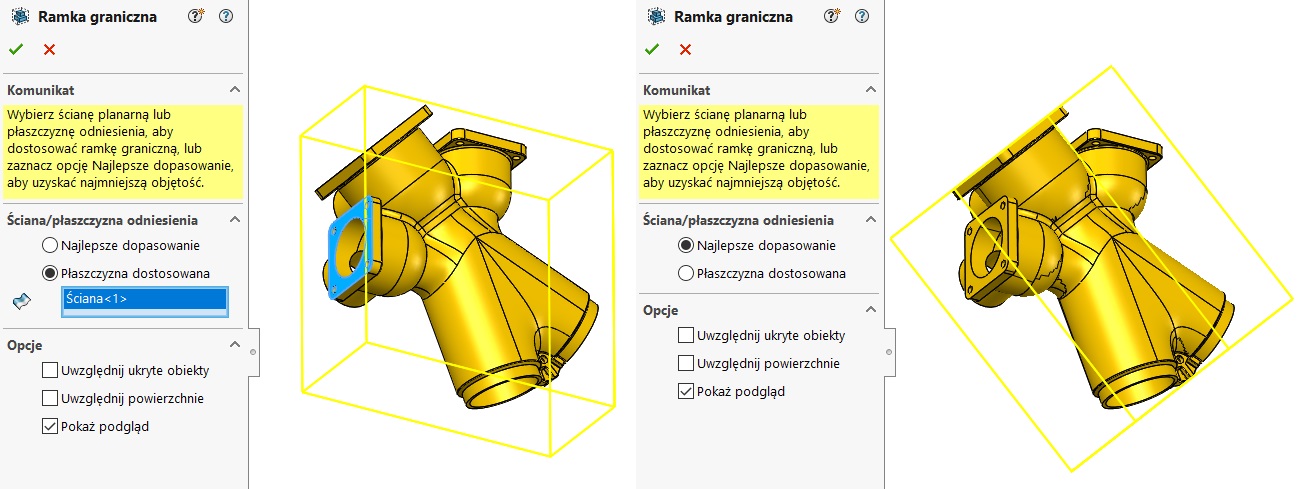
Task: Click the right panel collapse handle
Action: tap(889, 352)
